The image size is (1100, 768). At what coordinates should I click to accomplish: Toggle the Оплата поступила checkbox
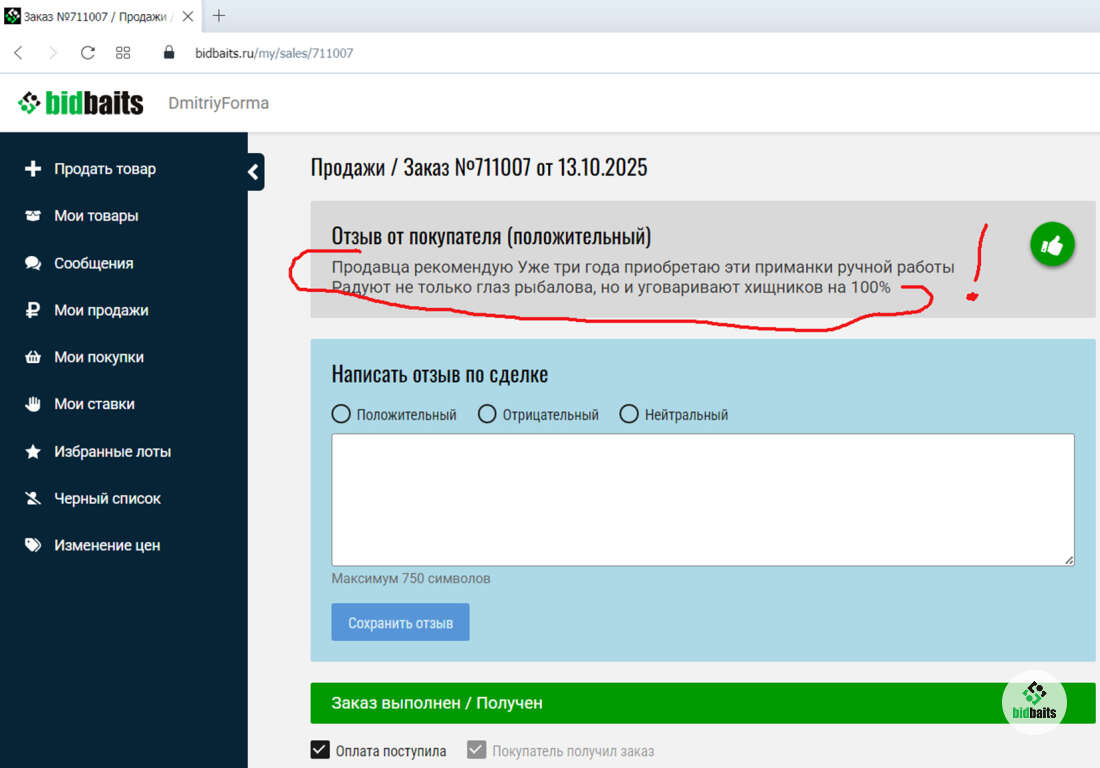coord(320,750)
